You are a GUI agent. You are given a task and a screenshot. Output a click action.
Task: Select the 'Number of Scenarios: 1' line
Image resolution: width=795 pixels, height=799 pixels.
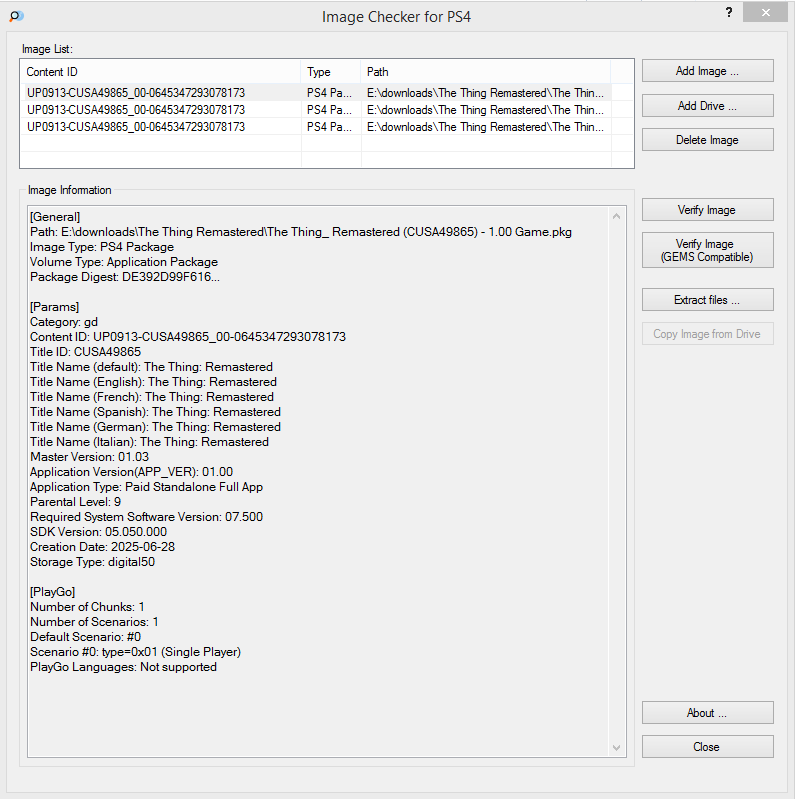click(x=94, y=622)
